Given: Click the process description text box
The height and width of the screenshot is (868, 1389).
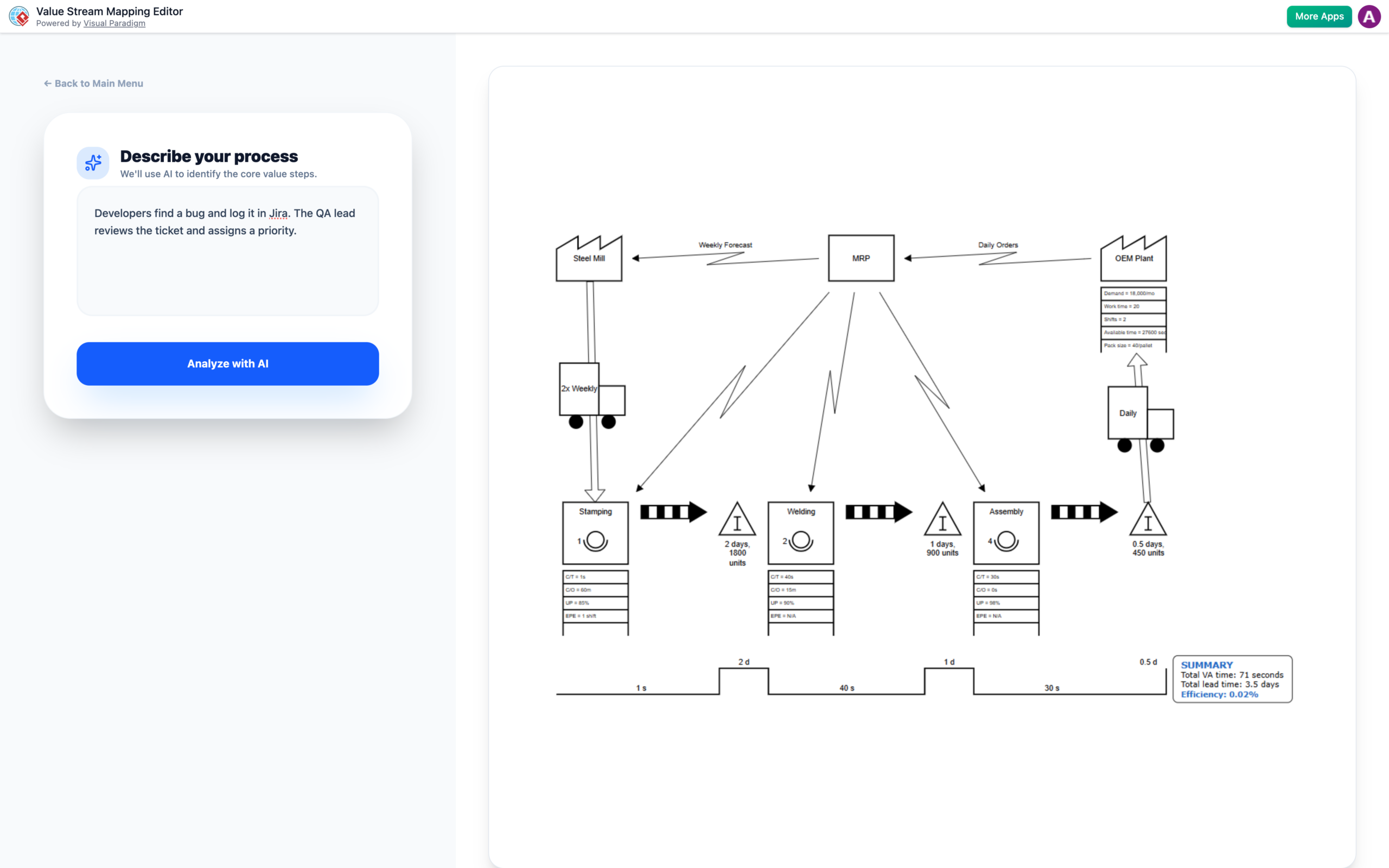Looking at the screenshot, I should tap(227, 251).
